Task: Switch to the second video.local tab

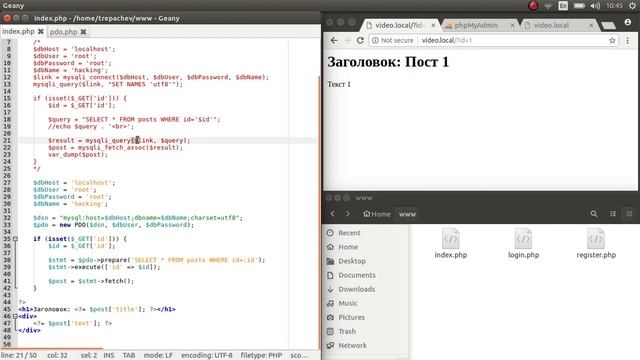Action: click(x=551, y=25)
